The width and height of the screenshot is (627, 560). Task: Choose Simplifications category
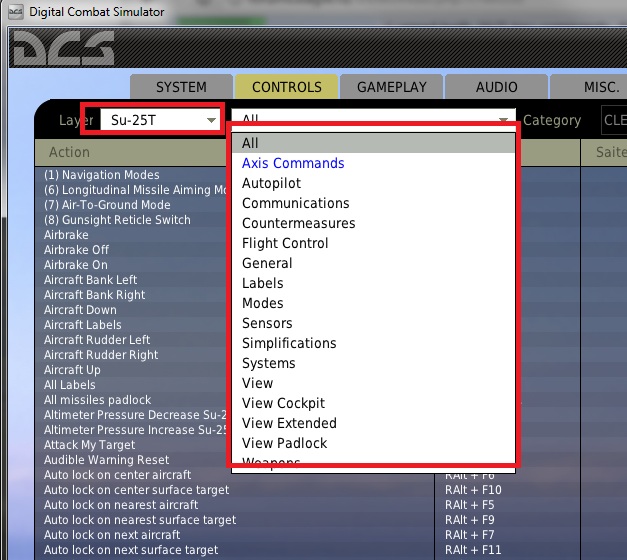[373, 343]
